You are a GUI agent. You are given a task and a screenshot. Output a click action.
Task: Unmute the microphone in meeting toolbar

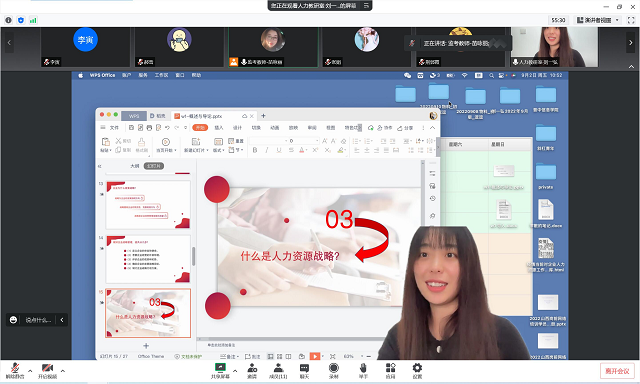point(15,371)
